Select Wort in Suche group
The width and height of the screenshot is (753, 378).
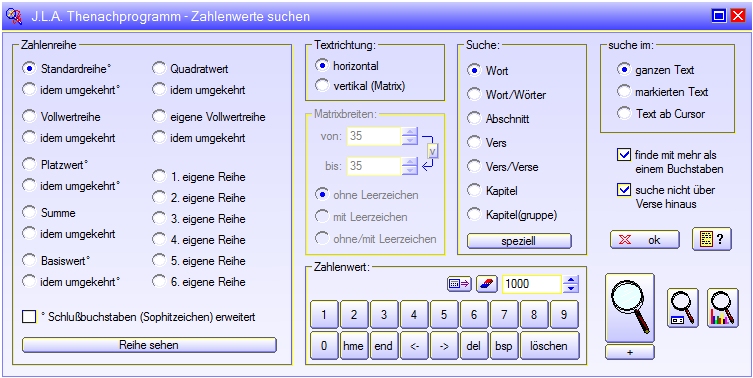[x=474, y=71]
